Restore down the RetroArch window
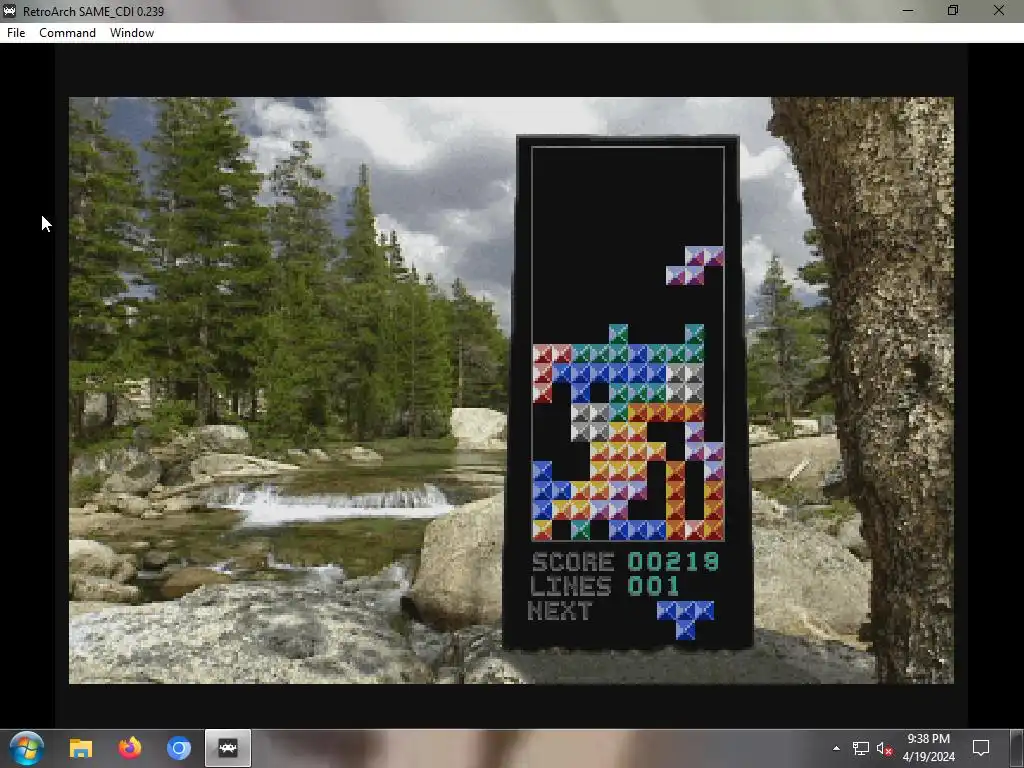The width and height of the screenshot is (1024, 768). click(x=953, y=11)
